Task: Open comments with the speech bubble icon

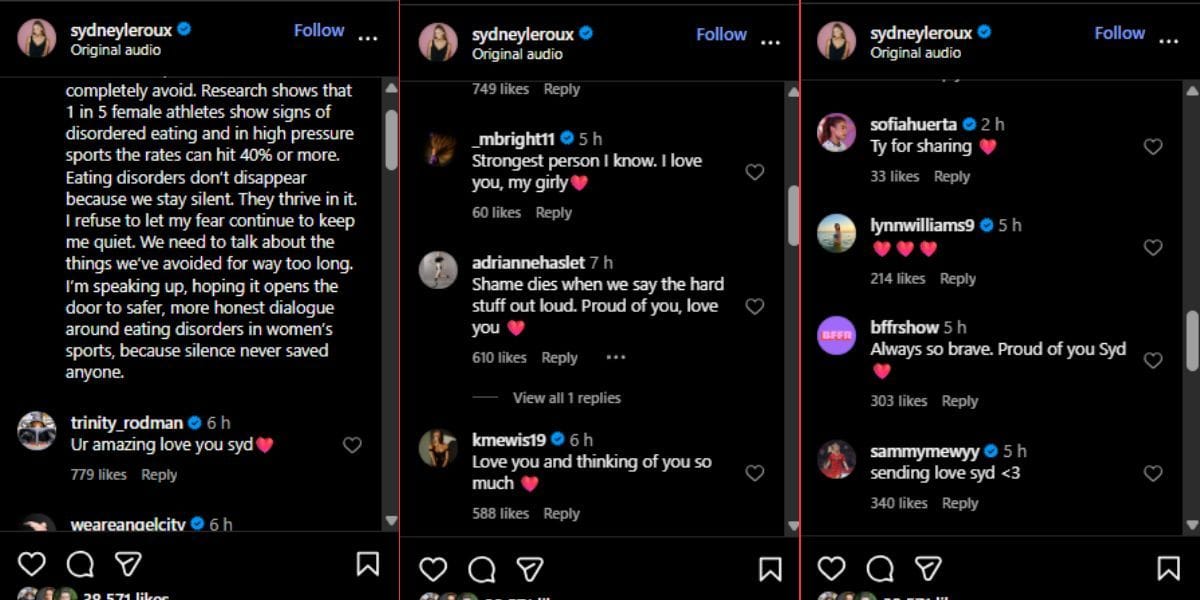Action: (x=80, y=565)
